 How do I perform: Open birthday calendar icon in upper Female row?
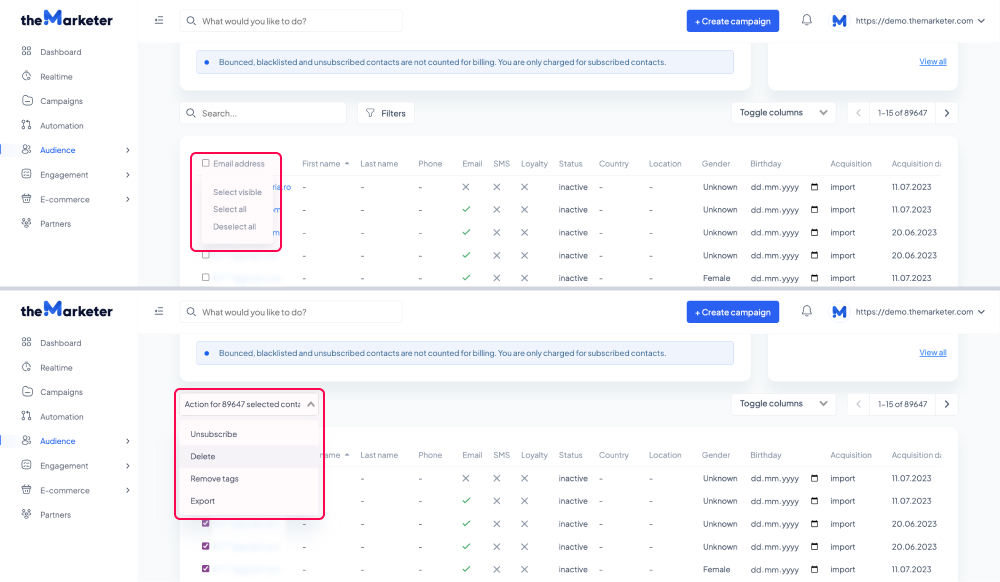click(x=814, y=278)
